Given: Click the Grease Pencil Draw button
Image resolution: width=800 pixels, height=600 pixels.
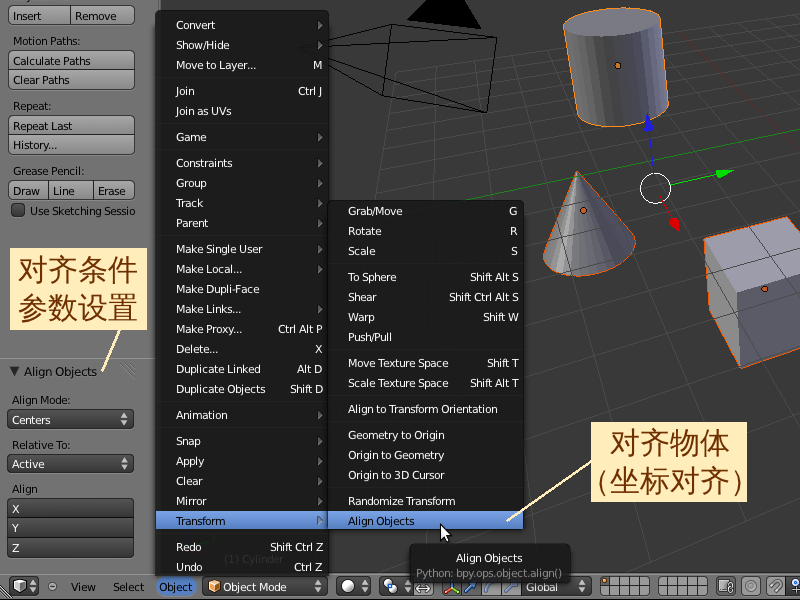Looking at the screenshot, I should click(x=29, y=190).
